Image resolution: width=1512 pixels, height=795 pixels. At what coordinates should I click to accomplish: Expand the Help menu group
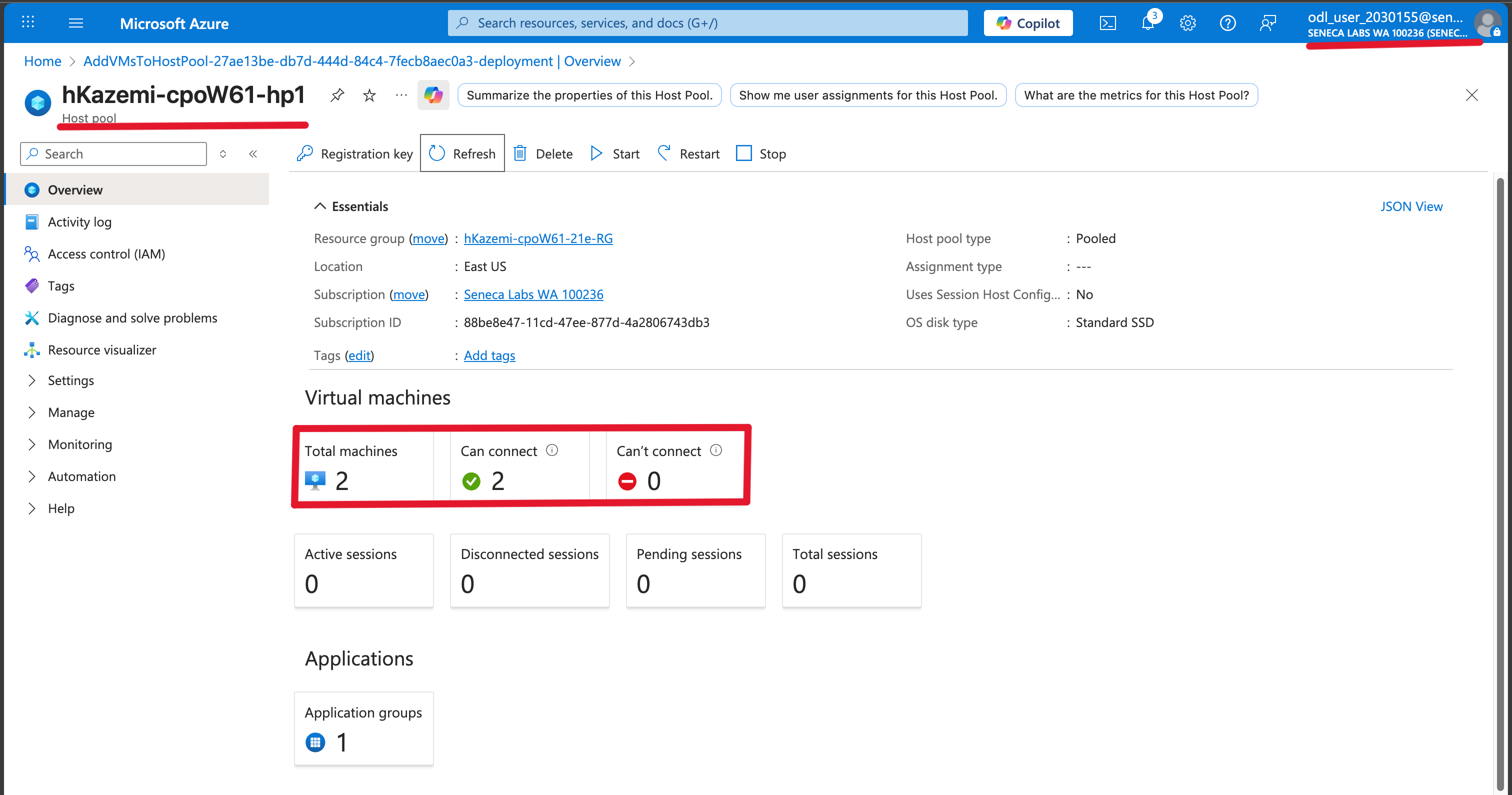click(x=31, y=508)
